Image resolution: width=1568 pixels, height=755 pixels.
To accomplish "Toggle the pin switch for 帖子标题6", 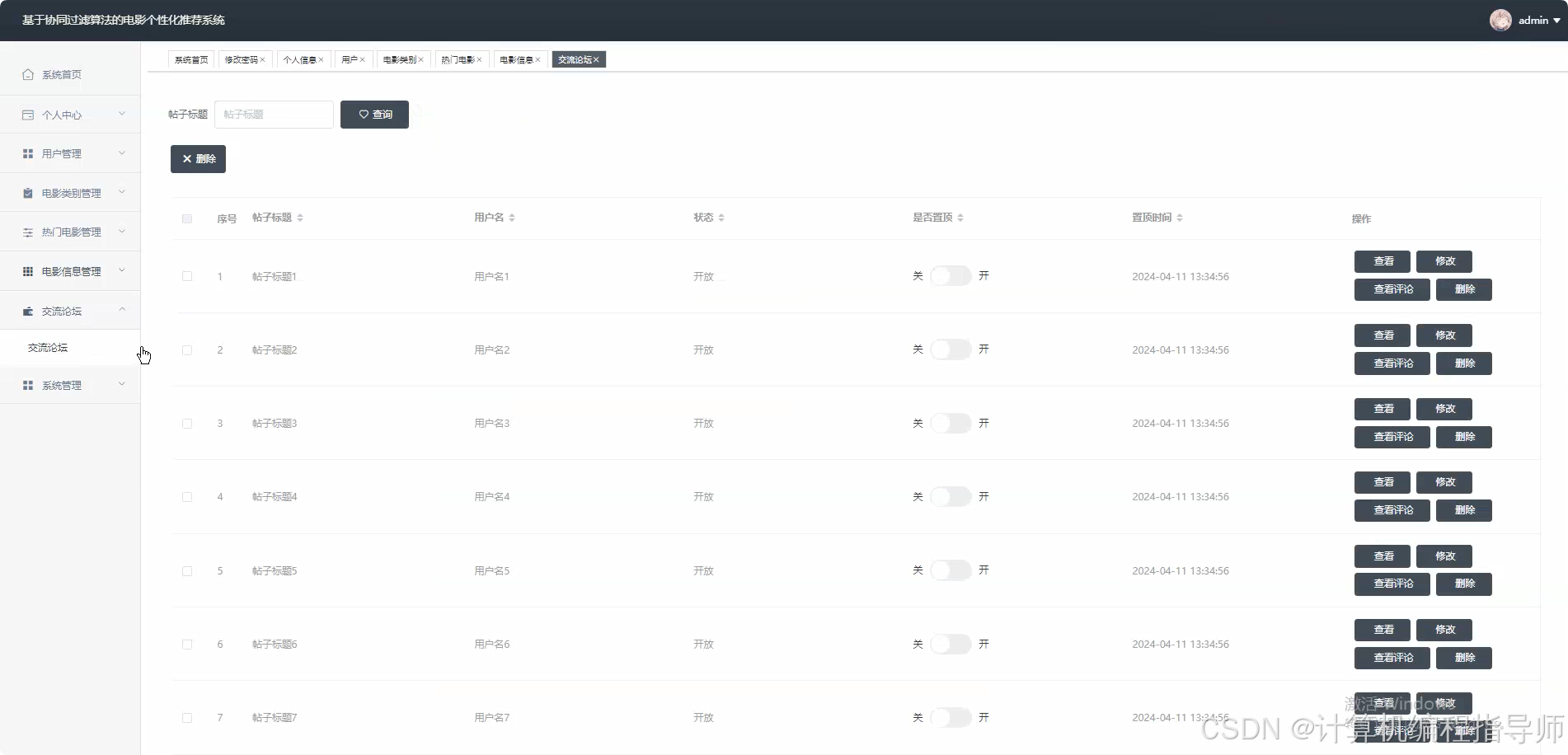I will [x=951, y=644].
